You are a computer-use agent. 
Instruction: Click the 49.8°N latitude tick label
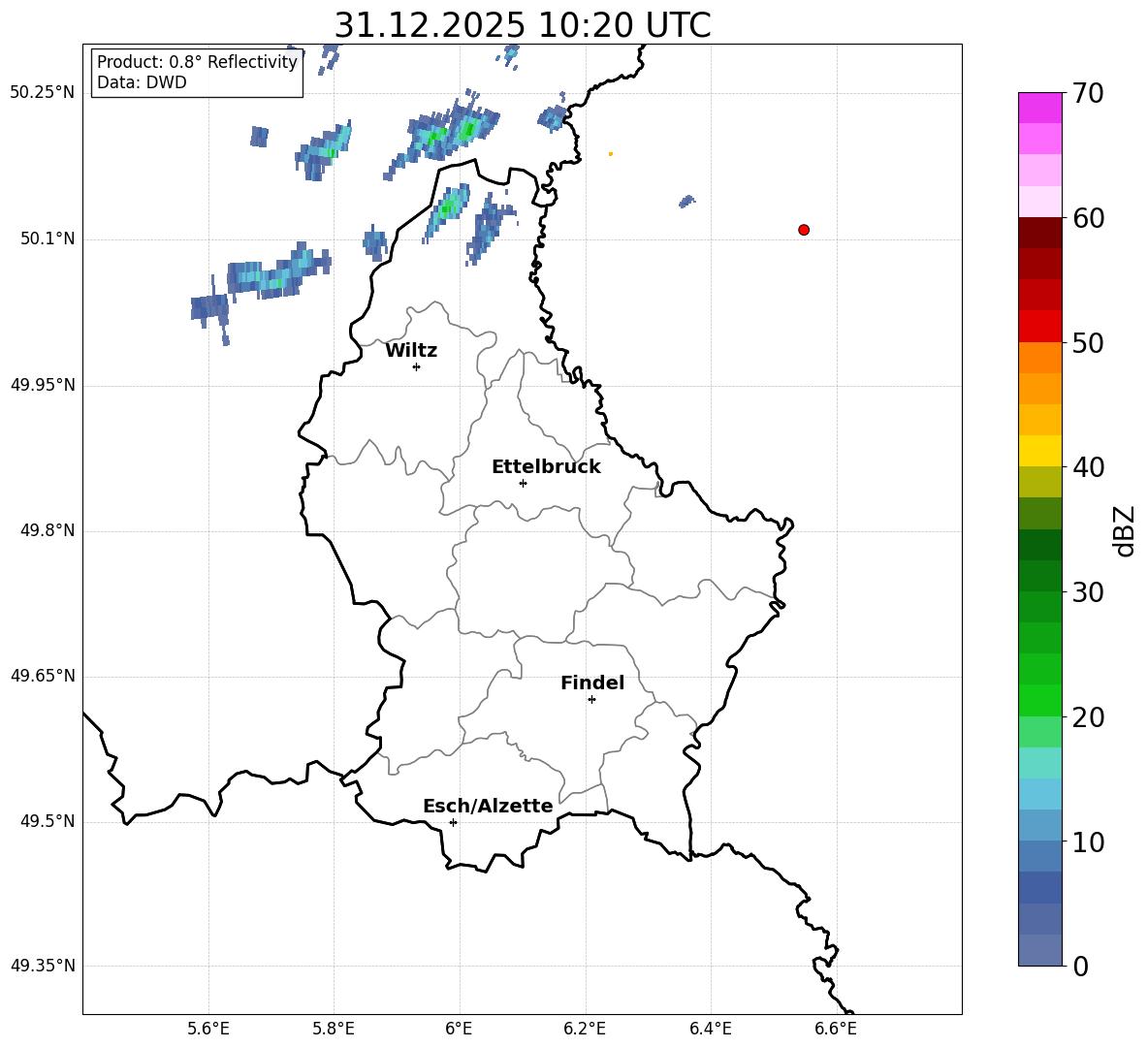tap(48, 530)
